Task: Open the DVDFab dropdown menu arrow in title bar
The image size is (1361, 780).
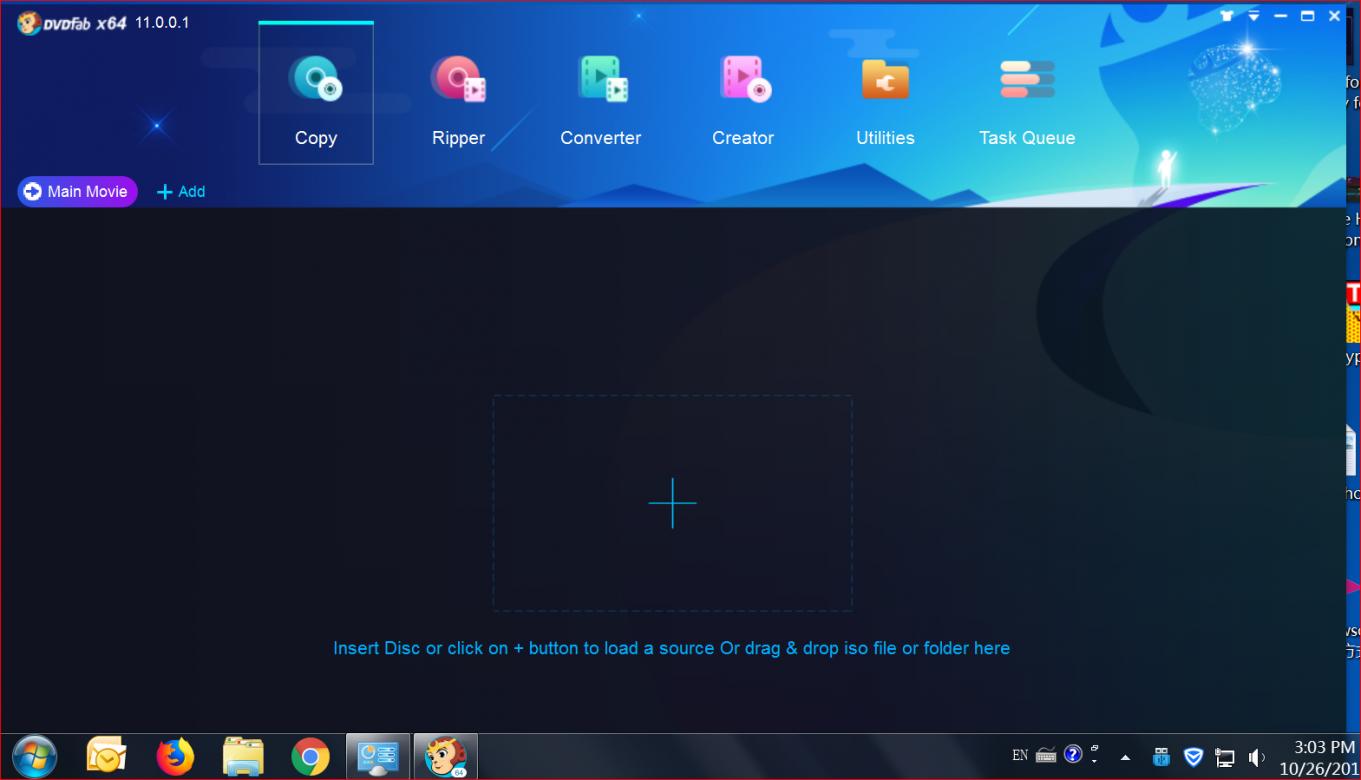Action: (x=1254, y=17)
